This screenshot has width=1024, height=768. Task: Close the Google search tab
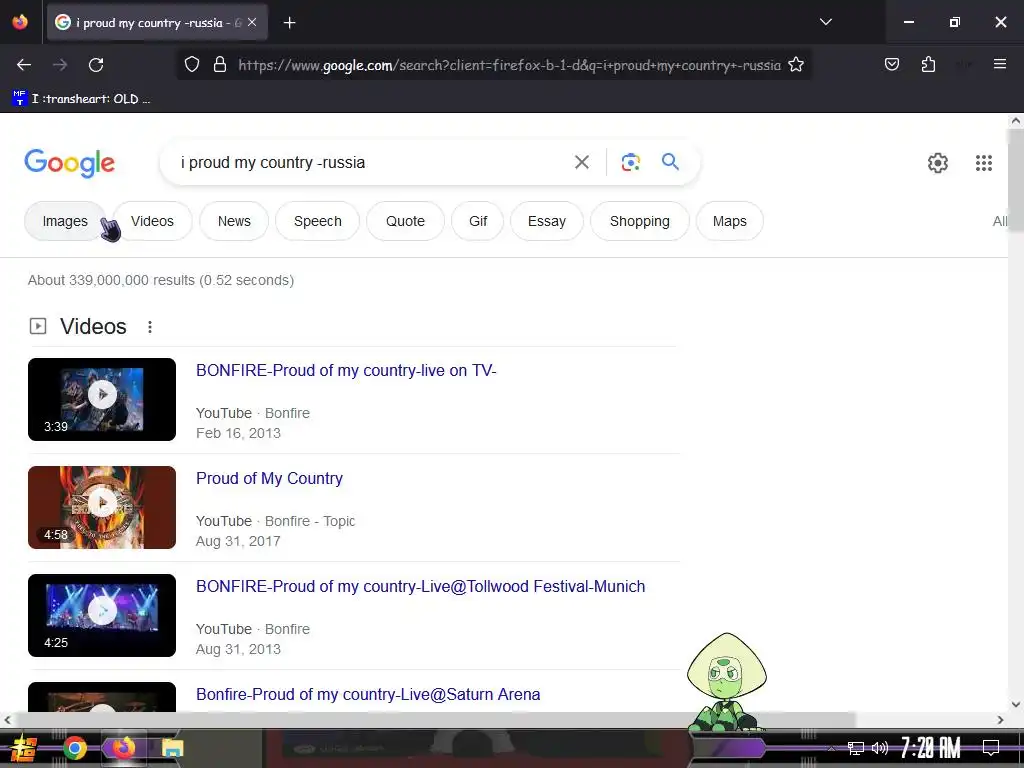pos(252,22)
